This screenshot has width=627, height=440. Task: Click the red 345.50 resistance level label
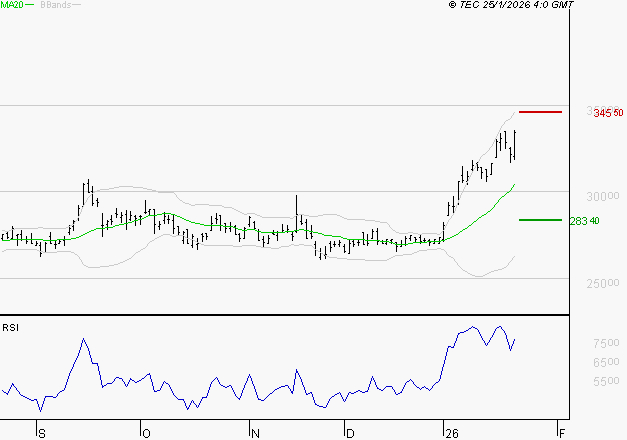click(608, 113)
